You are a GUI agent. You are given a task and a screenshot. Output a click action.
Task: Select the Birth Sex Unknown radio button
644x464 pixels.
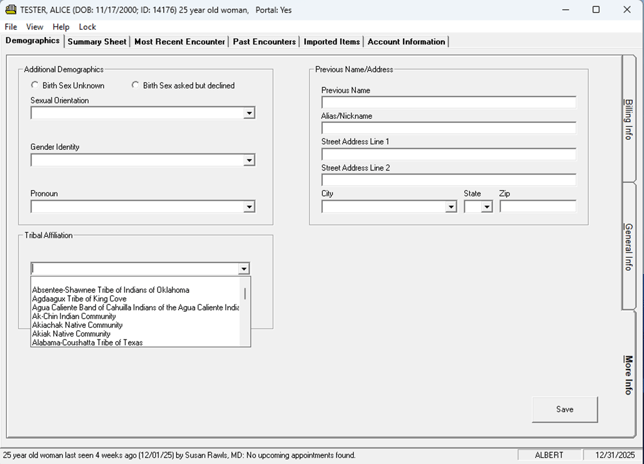coord(35,86)
